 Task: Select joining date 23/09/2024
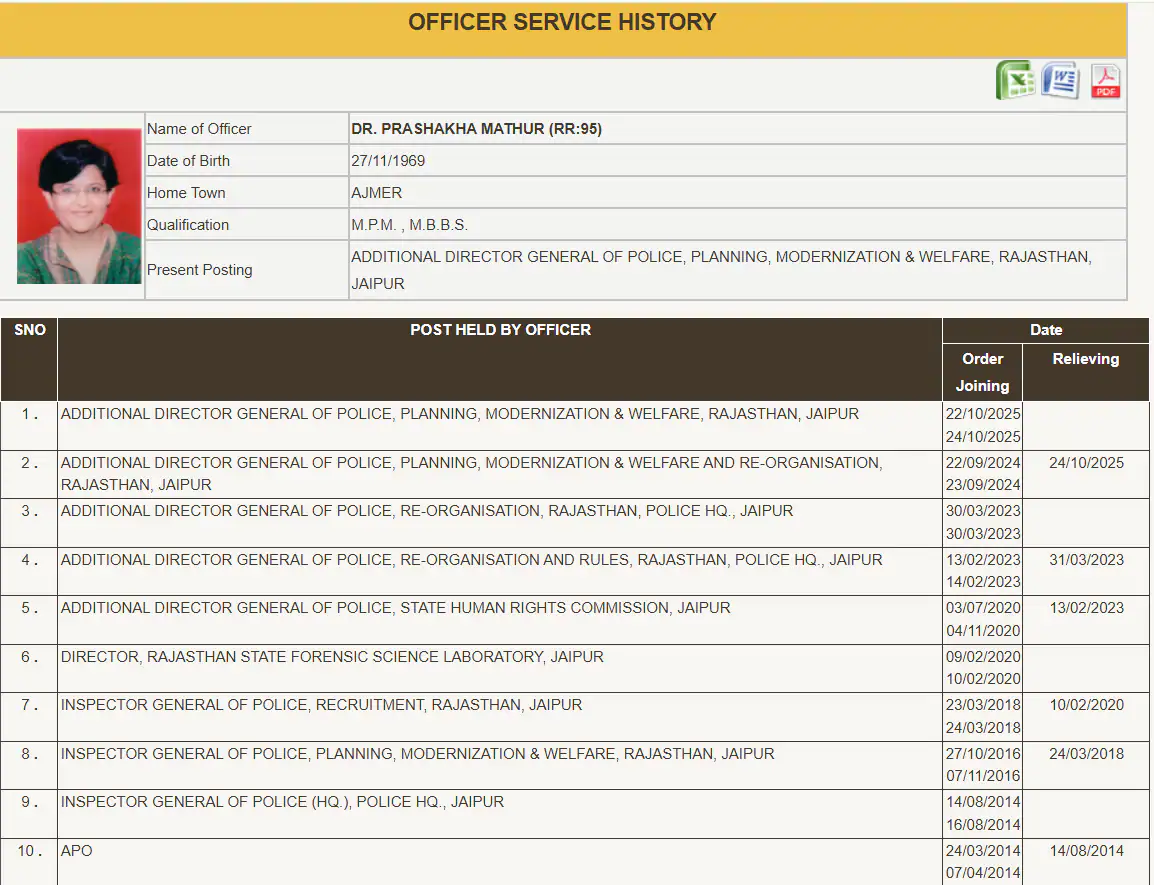tap(983, 484)
